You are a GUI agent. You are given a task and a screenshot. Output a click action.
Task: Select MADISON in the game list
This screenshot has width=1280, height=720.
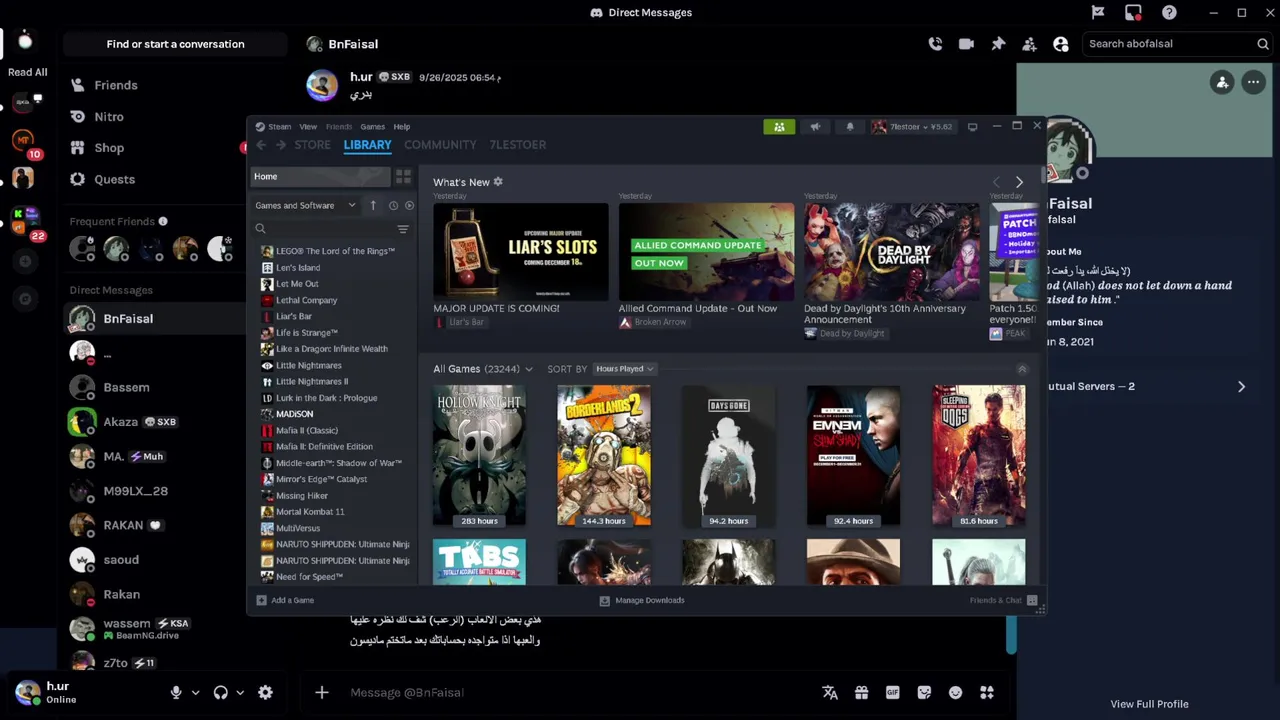(294, 414)
